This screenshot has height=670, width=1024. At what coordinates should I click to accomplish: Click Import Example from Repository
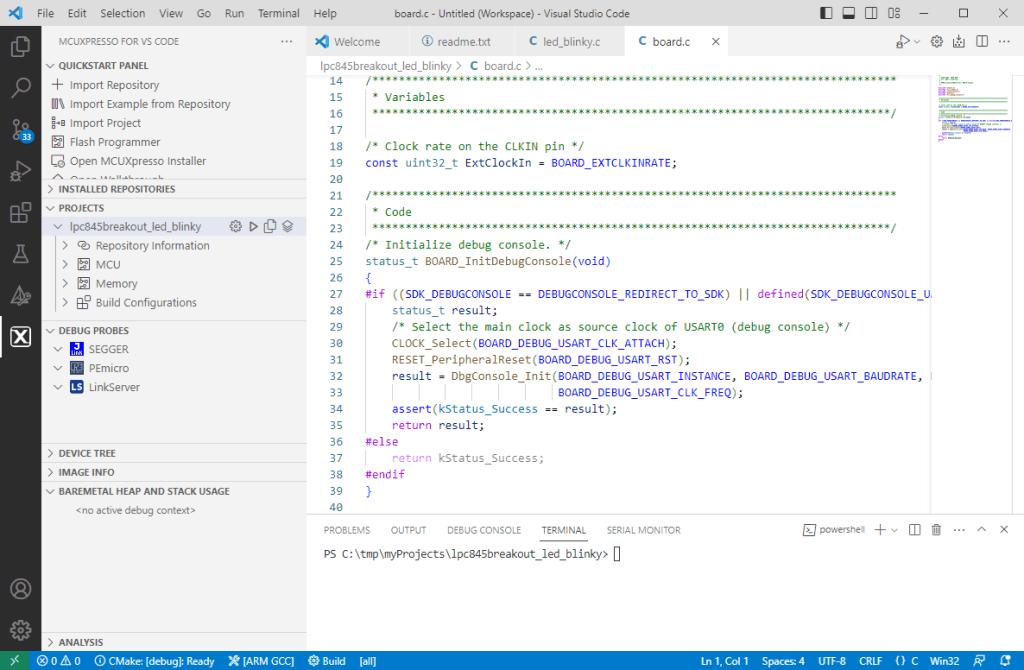tap(150, 104)
